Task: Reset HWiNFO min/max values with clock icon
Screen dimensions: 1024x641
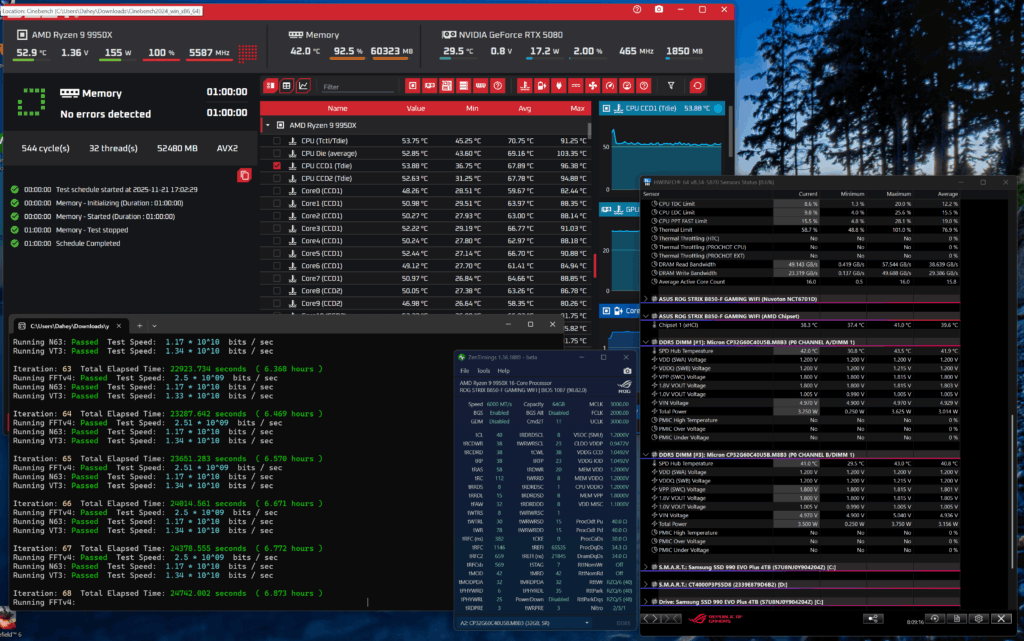Action: [x=935, y=619]
